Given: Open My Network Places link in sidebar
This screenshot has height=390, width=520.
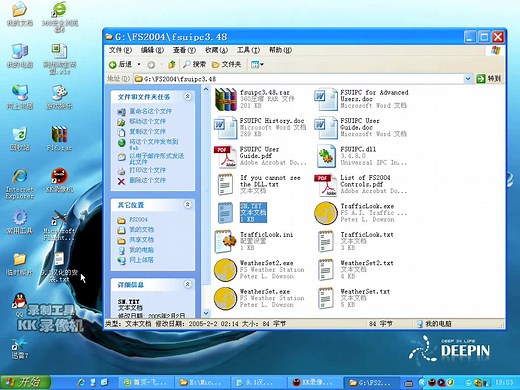Looking at the screenshot, I should coord(141,260).
